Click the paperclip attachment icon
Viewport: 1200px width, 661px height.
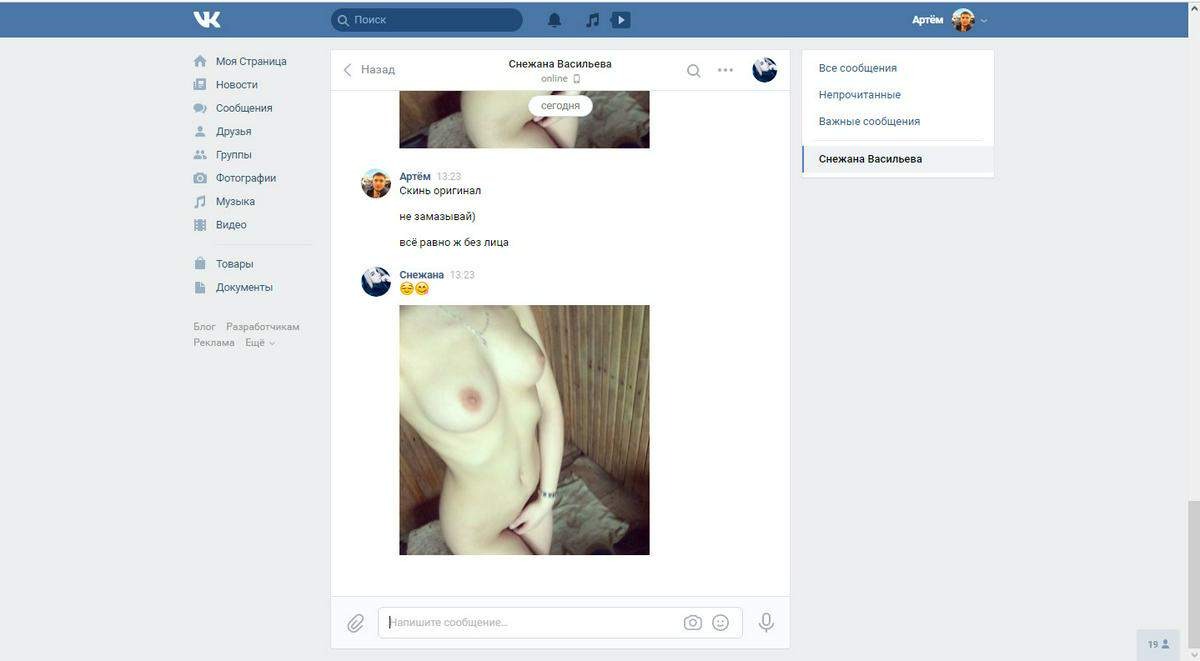(x=355, y=623)
